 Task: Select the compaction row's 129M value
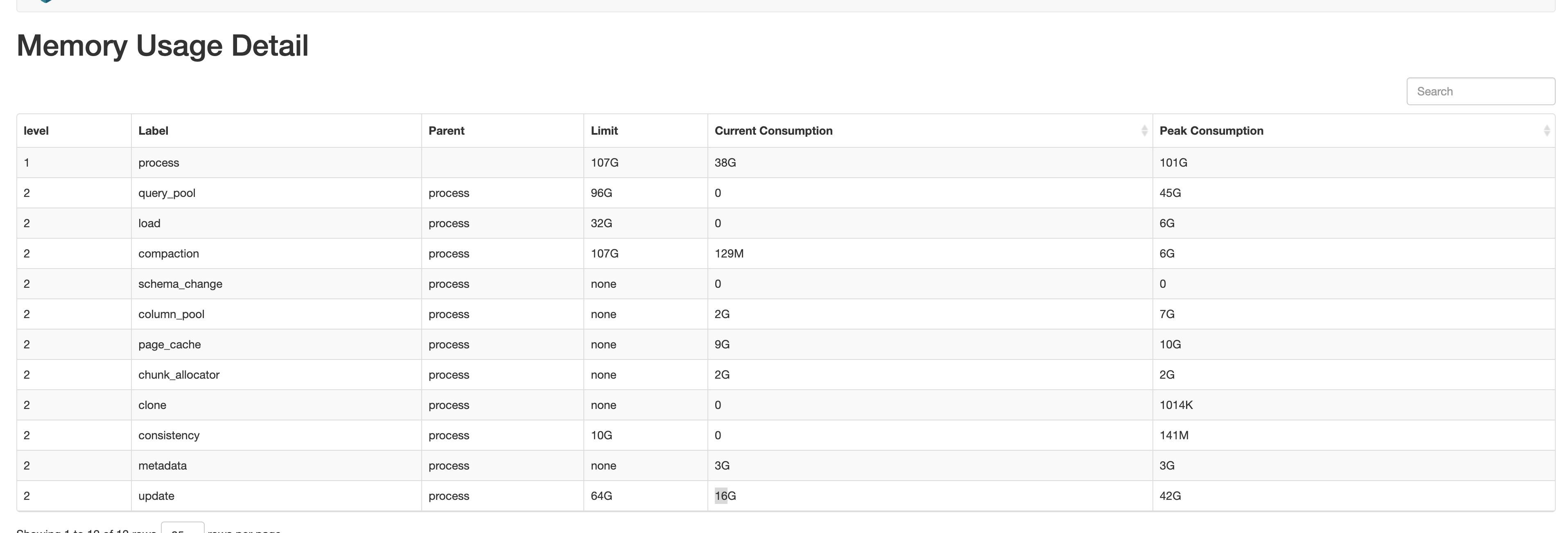point(729,254)
